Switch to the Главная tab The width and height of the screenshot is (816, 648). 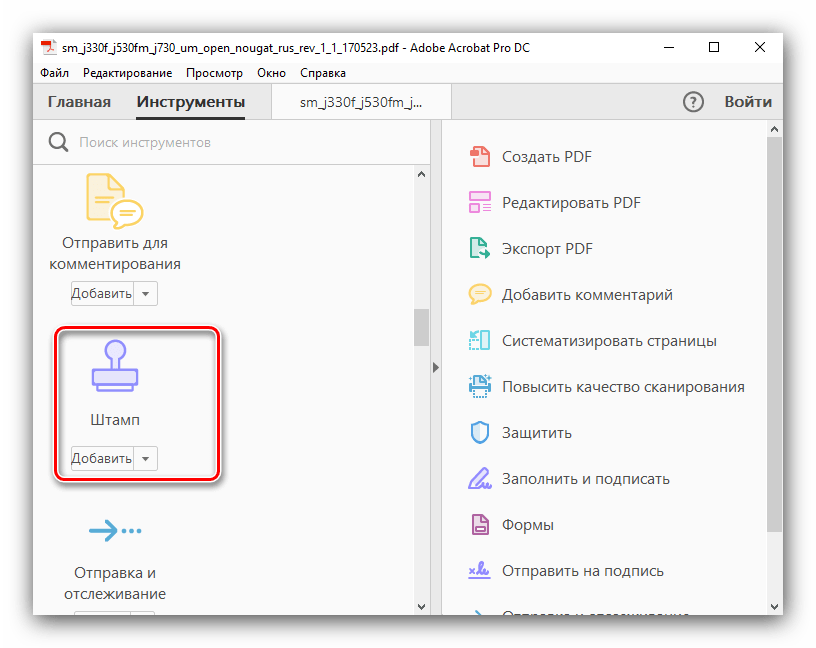click(79, 102)
